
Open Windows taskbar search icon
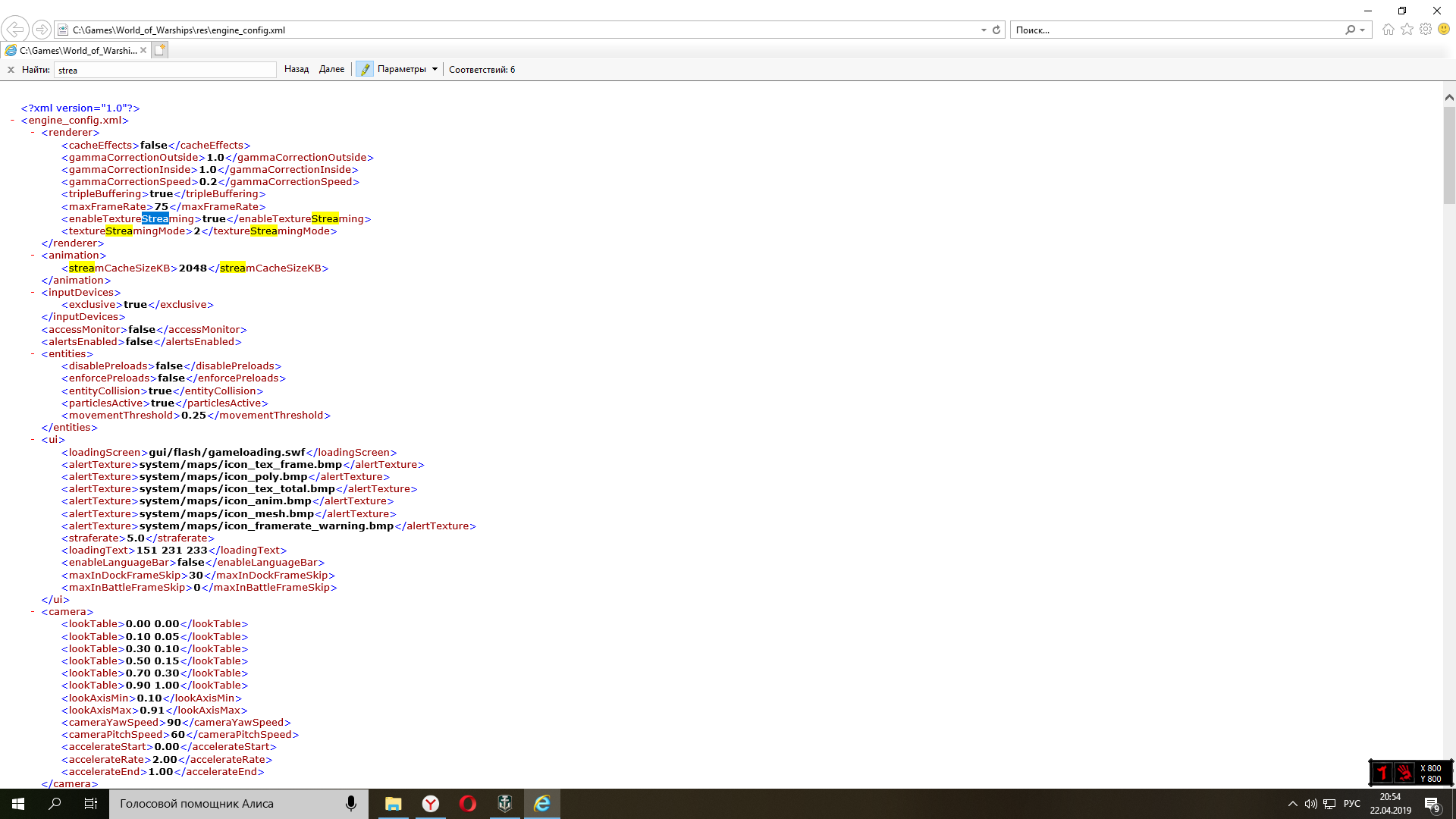(x=55, y=804)
